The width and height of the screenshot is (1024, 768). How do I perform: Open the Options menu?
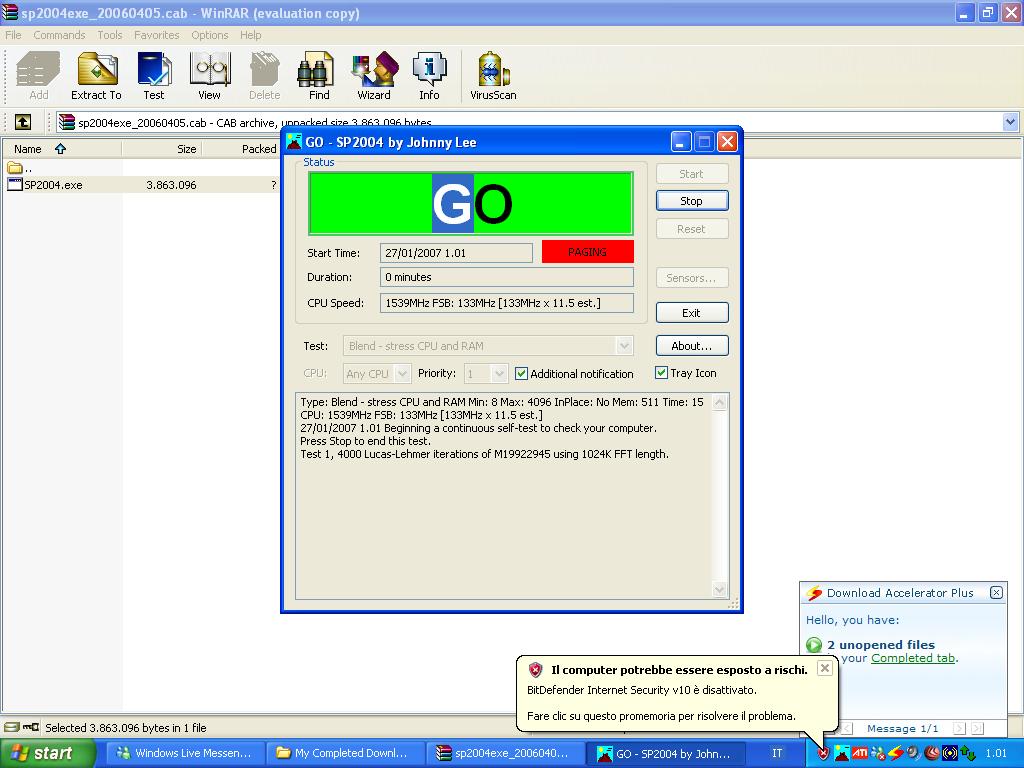(210, 35)
